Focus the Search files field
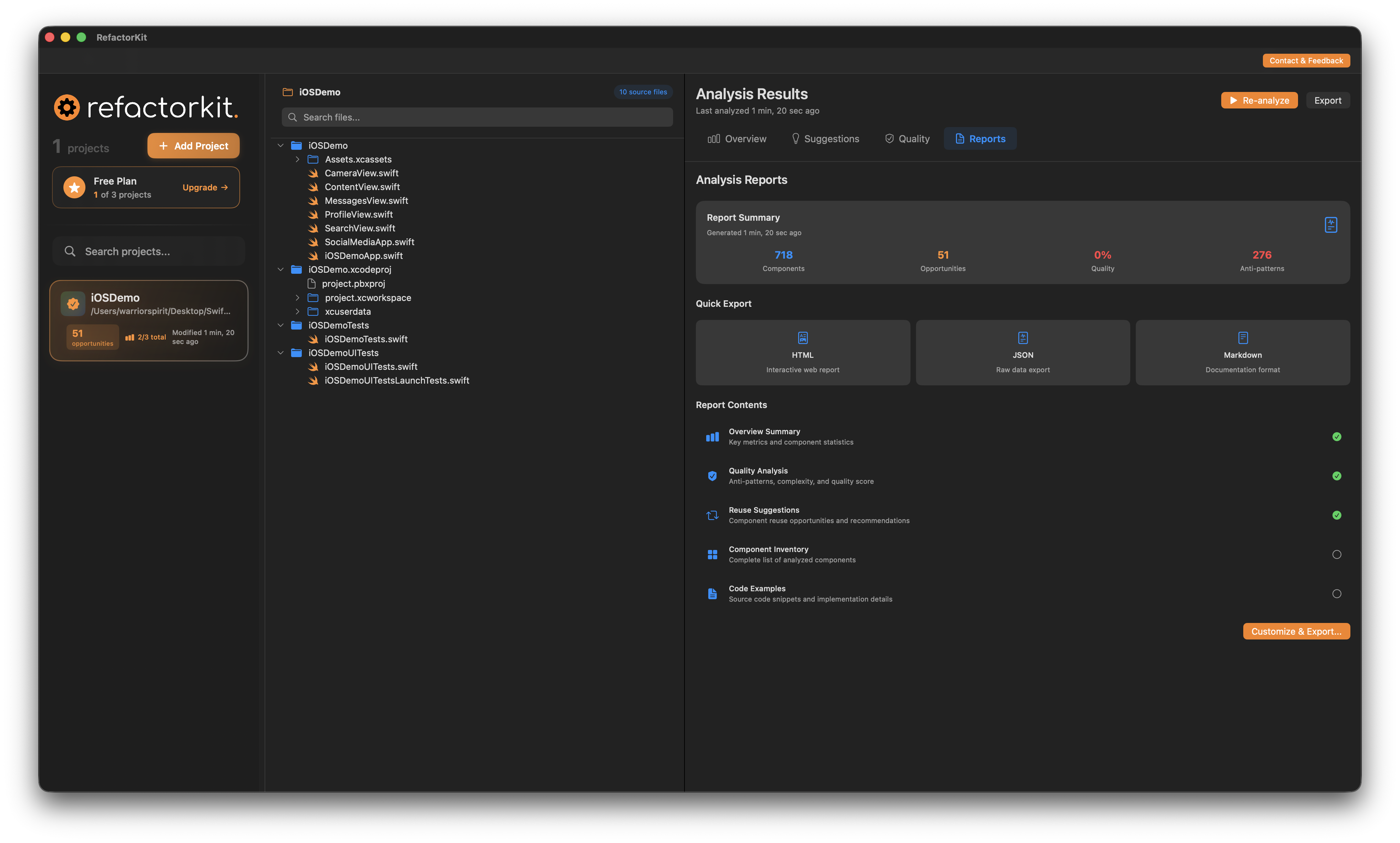1400x843 pixels. (477, 117)
